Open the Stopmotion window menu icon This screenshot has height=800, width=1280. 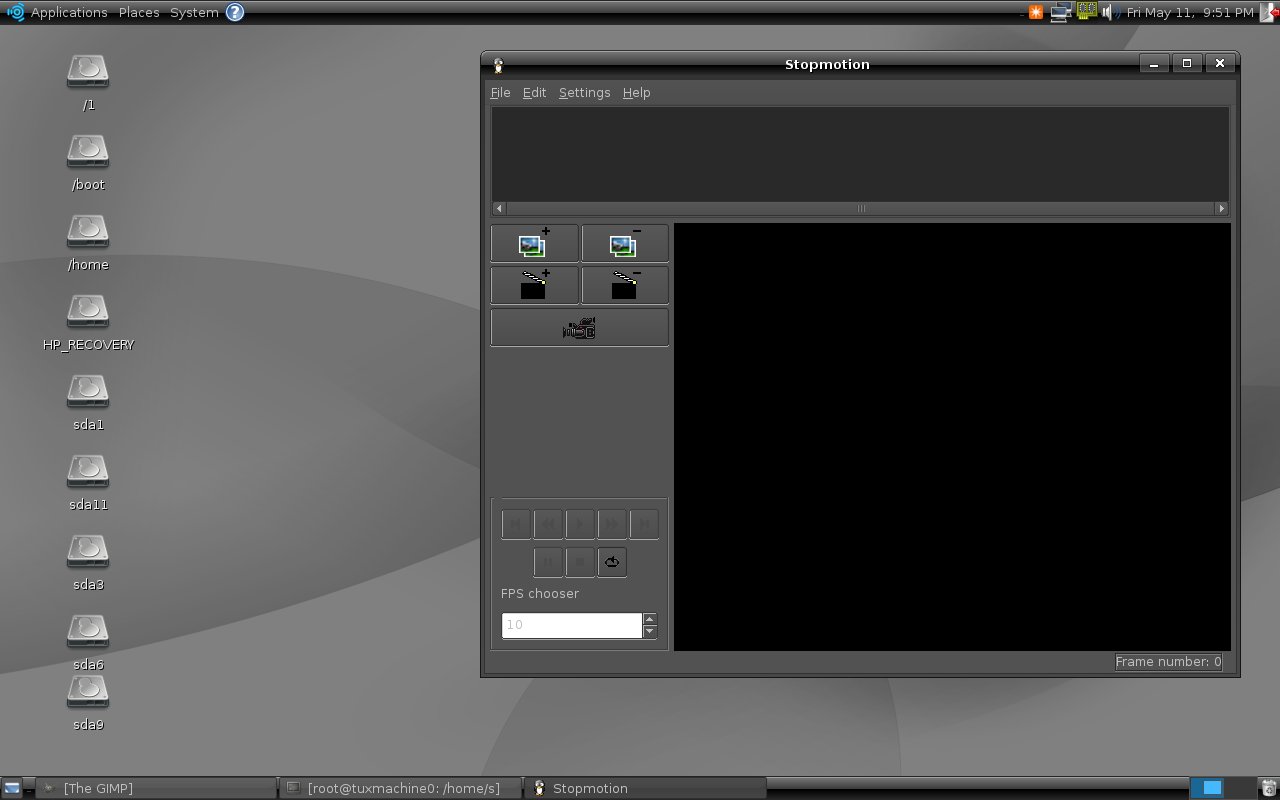(498, 65)
